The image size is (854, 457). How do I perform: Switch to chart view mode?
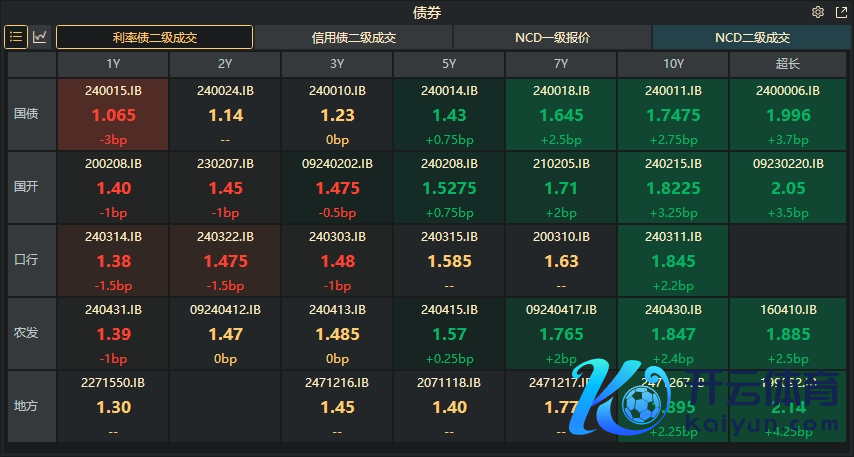40,37
